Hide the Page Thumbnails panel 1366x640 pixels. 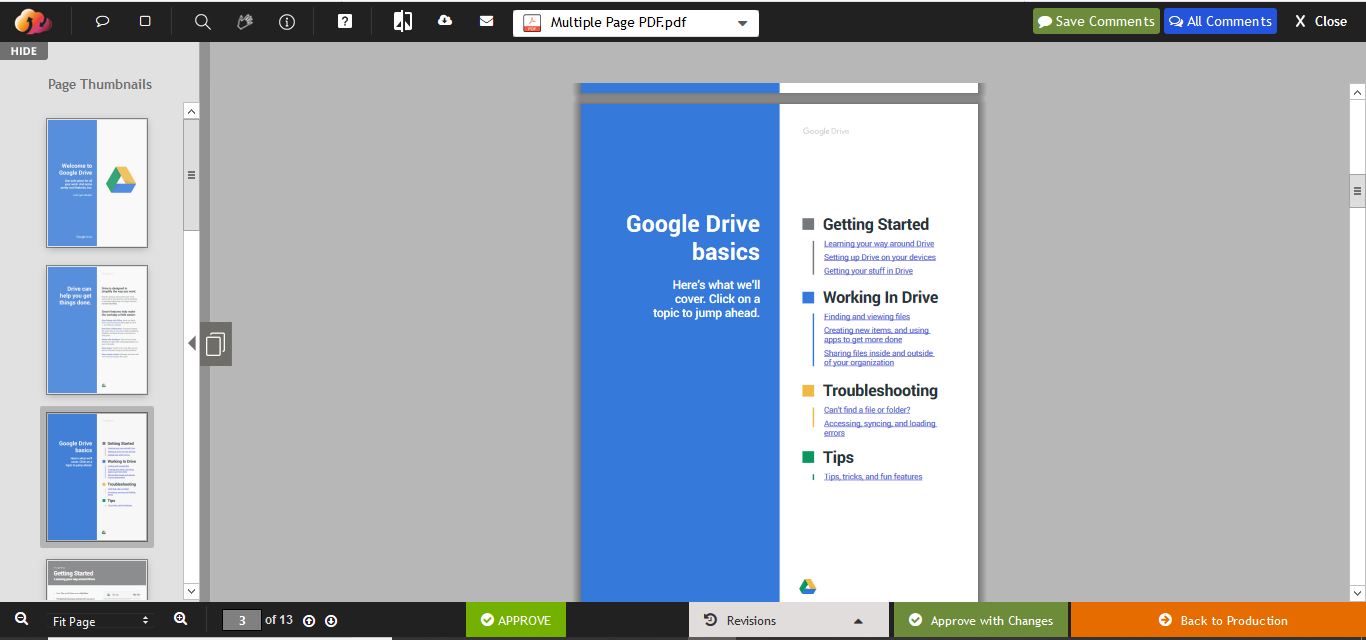coord(24,51)
